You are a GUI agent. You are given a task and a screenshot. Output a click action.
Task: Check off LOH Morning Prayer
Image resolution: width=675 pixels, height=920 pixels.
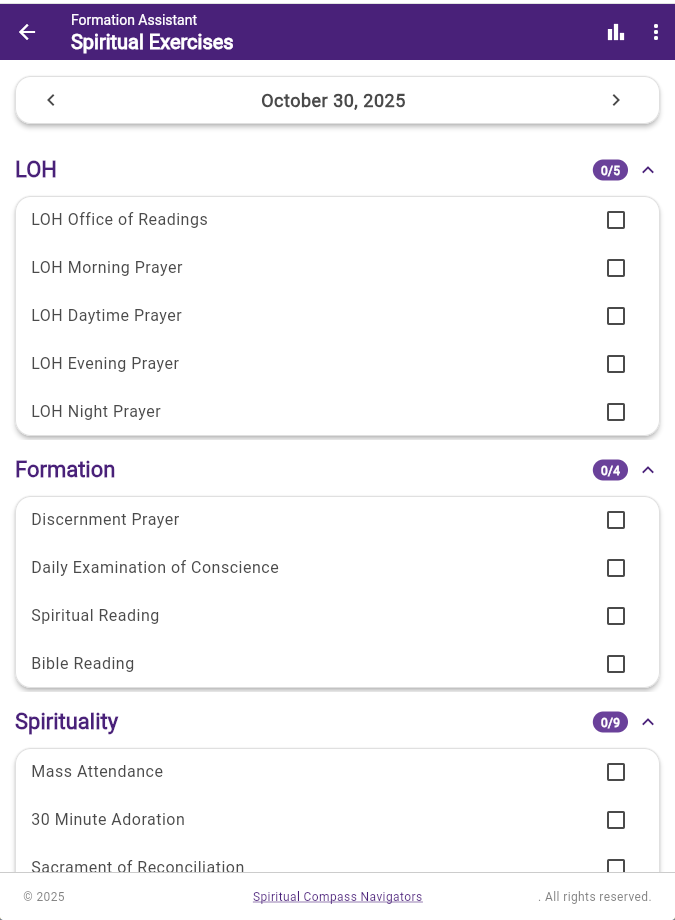tap(616, 268)
